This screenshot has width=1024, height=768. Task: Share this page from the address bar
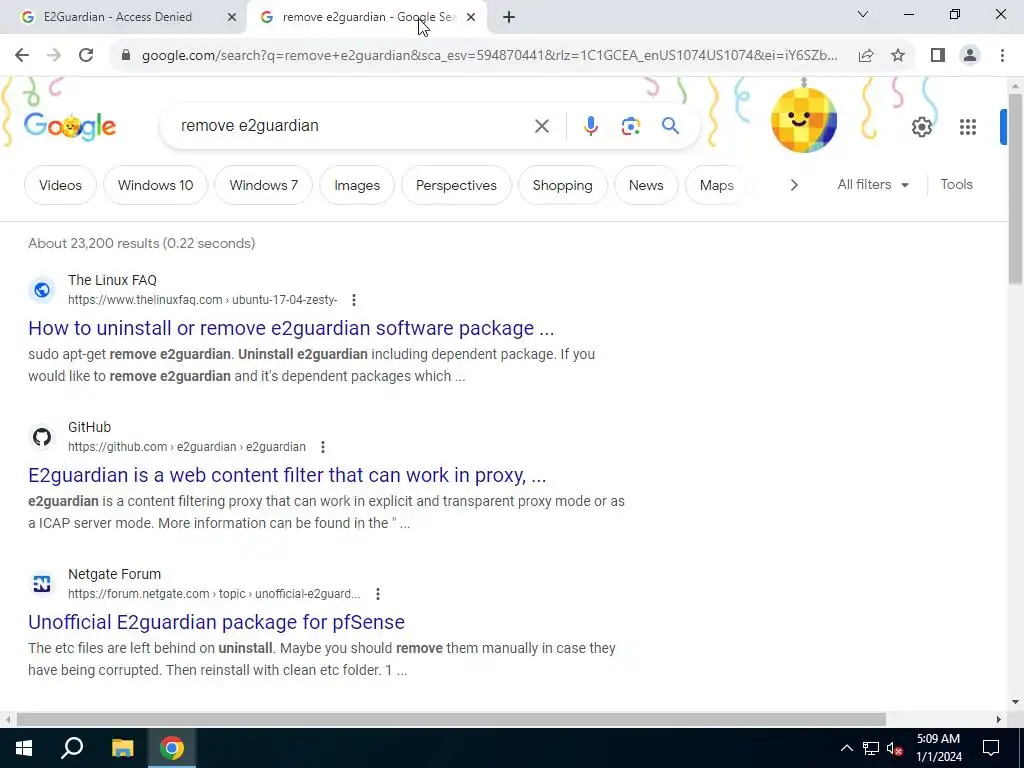pos(866,55)
